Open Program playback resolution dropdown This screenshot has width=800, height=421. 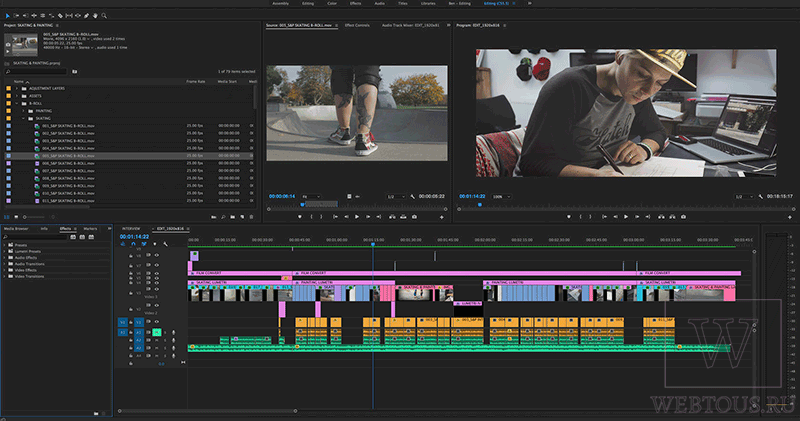[x=744, y=196]
